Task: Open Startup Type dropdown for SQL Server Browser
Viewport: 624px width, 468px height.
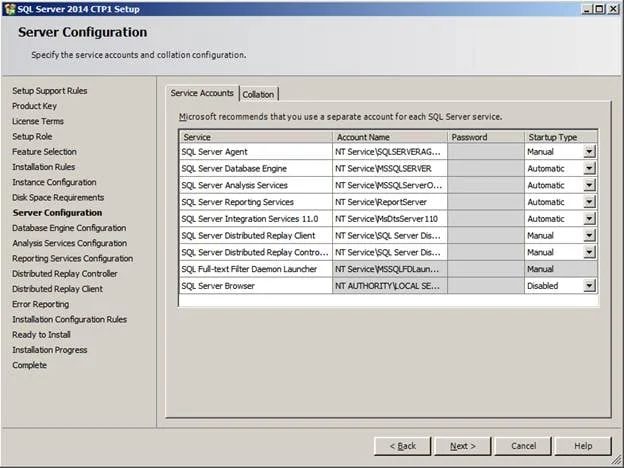Action: (589, 285)
